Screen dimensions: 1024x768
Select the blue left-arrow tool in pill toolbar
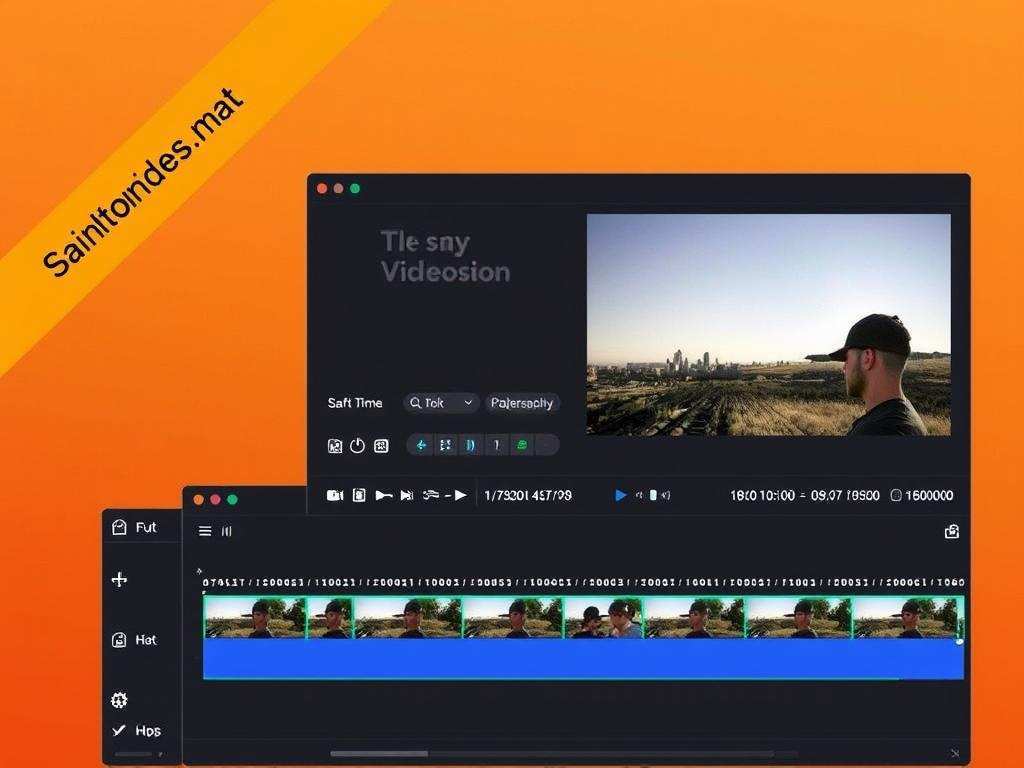point(421,445)
